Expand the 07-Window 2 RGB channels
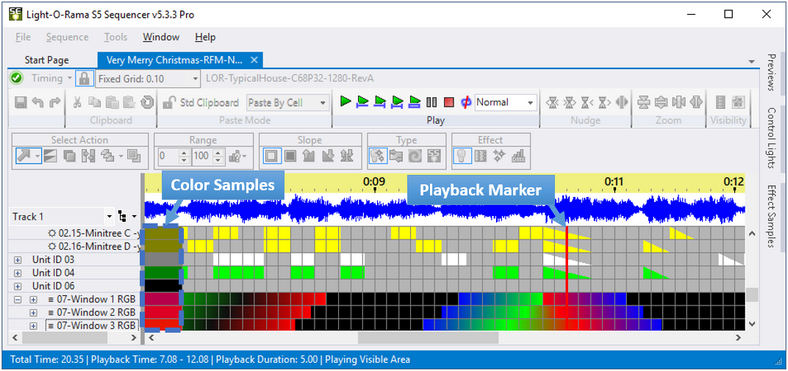Viewport: 788px width, 371px height. point(33,313)
